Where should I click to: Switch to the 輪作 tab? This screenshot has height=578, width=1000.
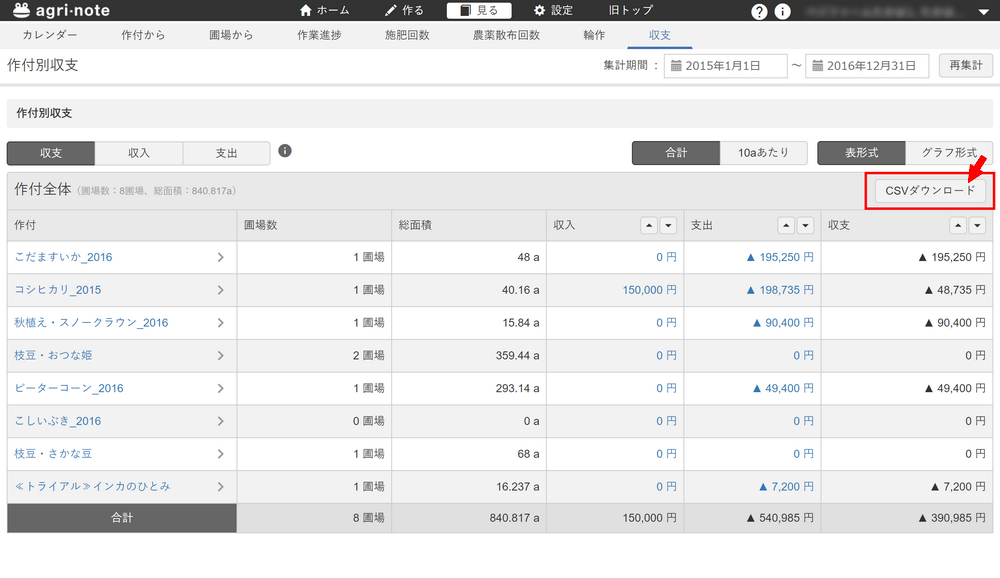pyautogui.click(x=593, y=35)
